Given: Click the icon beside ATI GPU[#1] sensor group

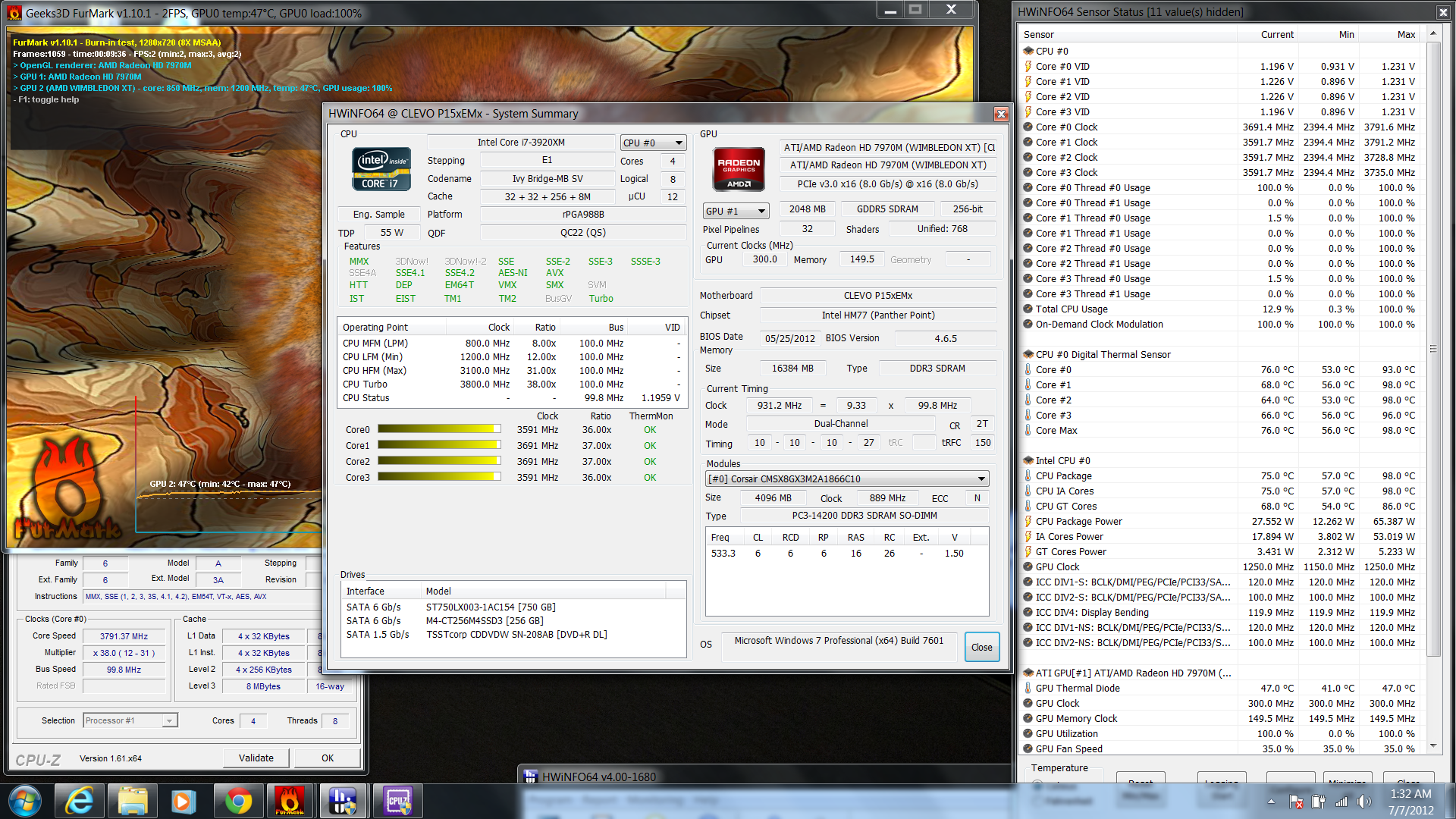Looking at the screenshot, I should tap(1028, 673).
